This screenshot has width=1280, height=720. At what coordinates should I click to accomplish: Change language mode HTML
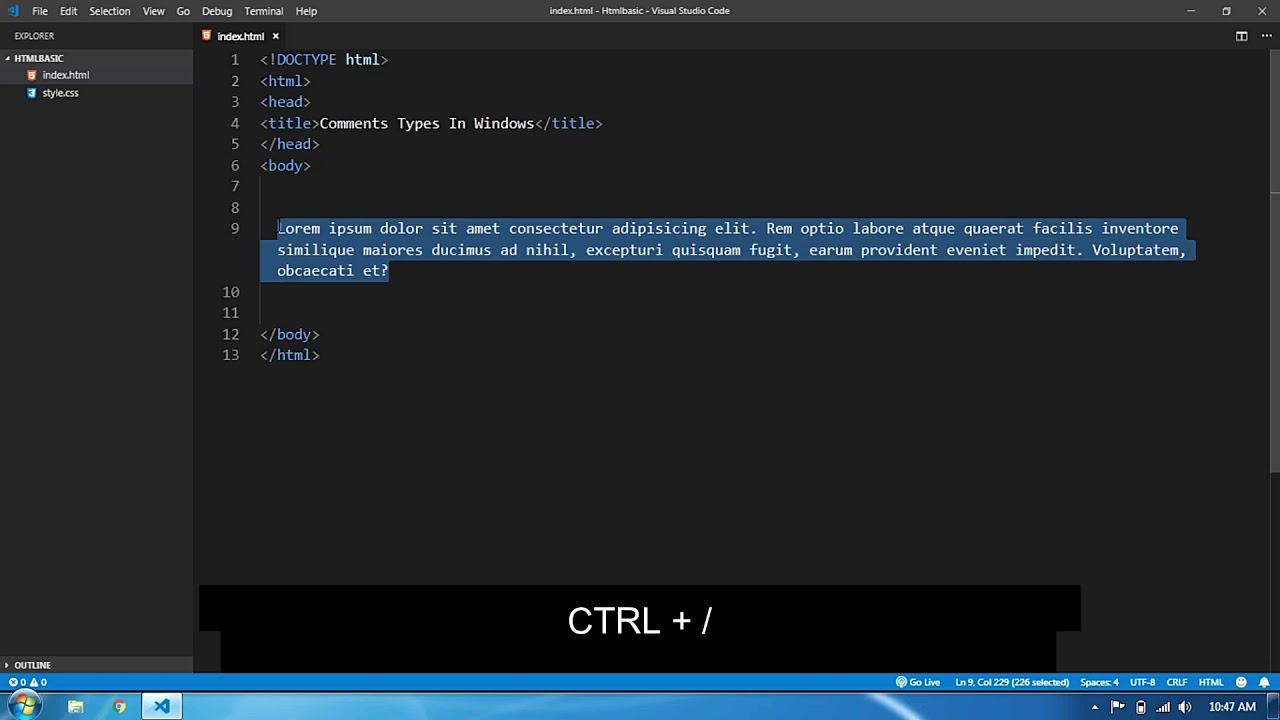(1211, 682)
